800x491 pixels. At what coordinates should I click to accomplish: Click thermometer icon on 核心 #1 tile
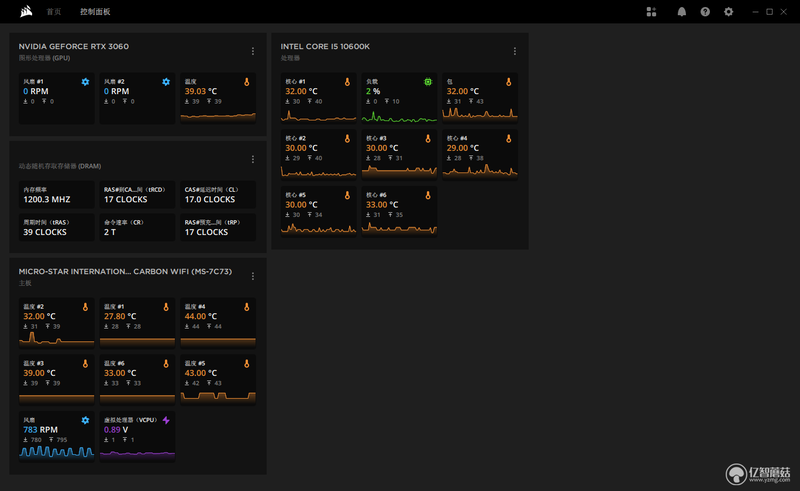(347, 82)
